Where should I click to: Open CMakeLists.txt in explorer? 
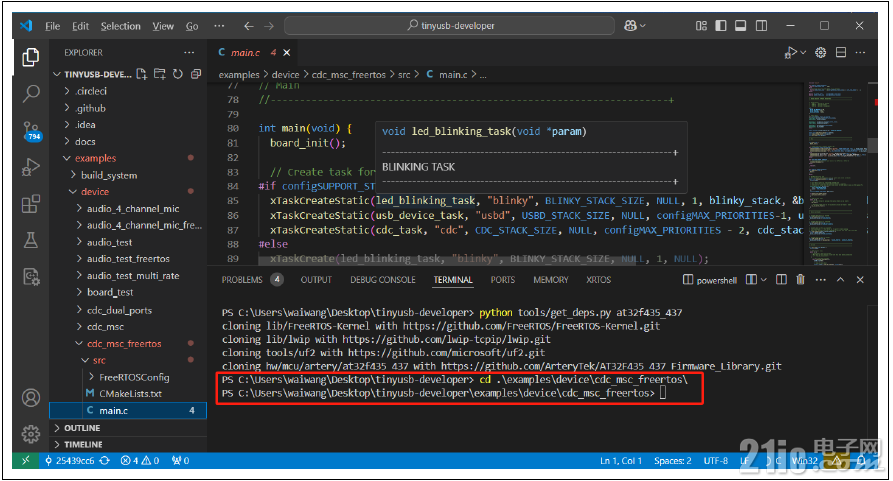(128, 394)
